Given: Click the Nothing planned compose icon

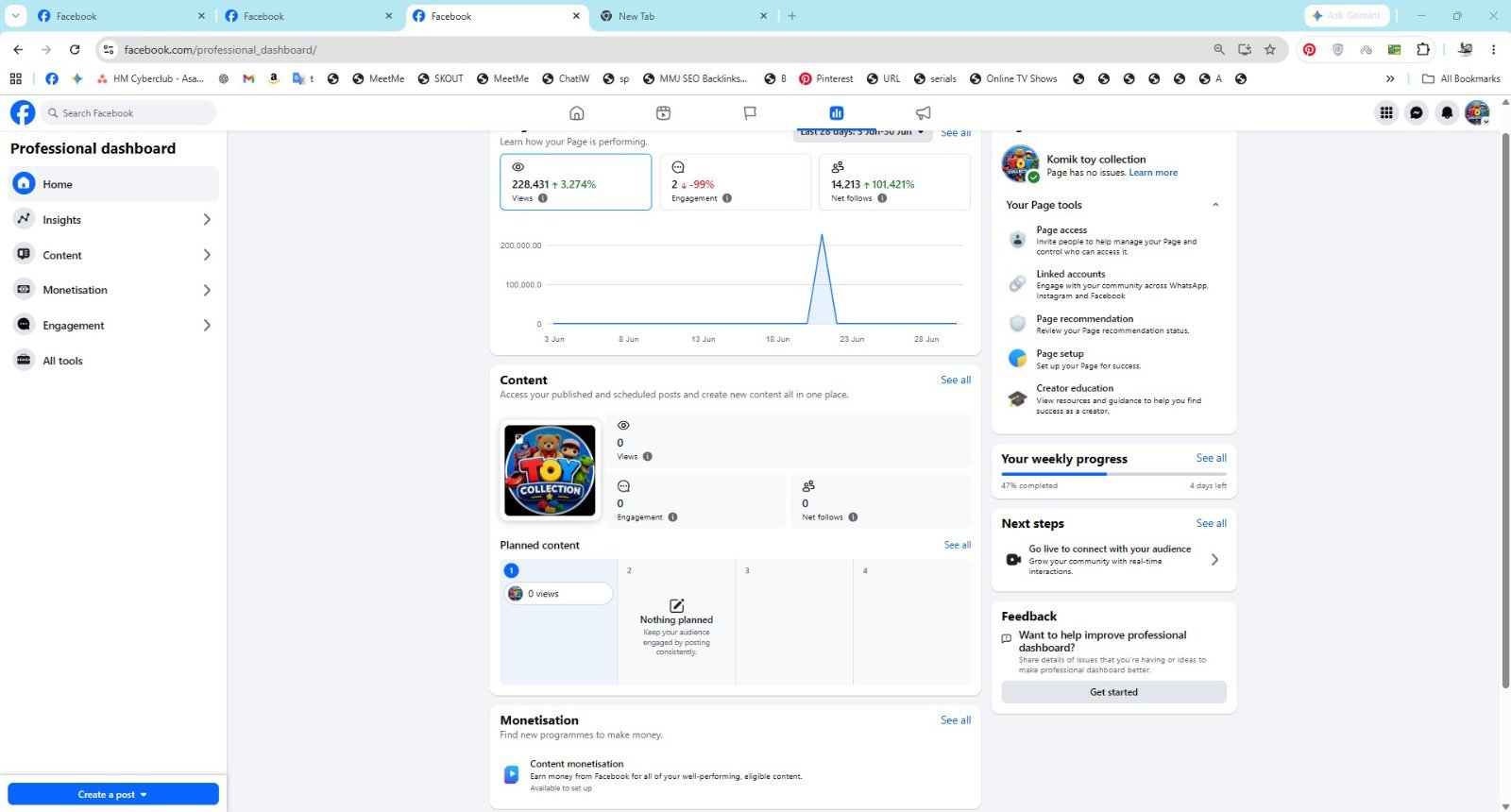Looking at the screenshot, I should (x=676, y=605).
